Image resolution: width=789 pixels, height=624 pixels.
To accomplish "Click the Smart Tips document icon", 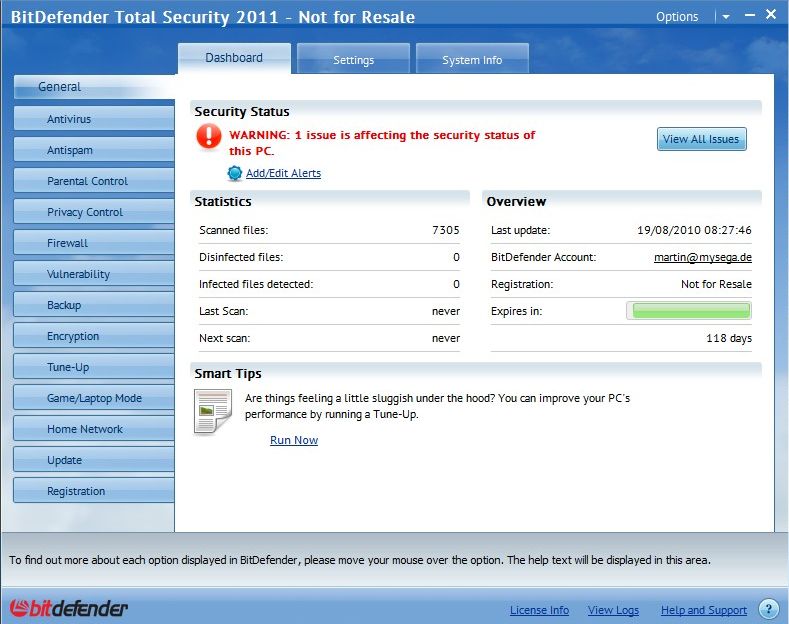I will click(213, 412).
